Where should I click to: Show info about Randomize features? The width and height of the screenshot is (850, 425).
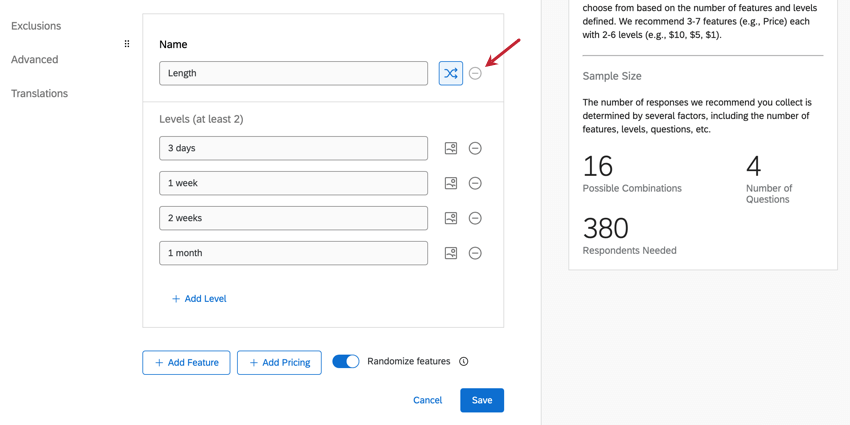[464, 362]
